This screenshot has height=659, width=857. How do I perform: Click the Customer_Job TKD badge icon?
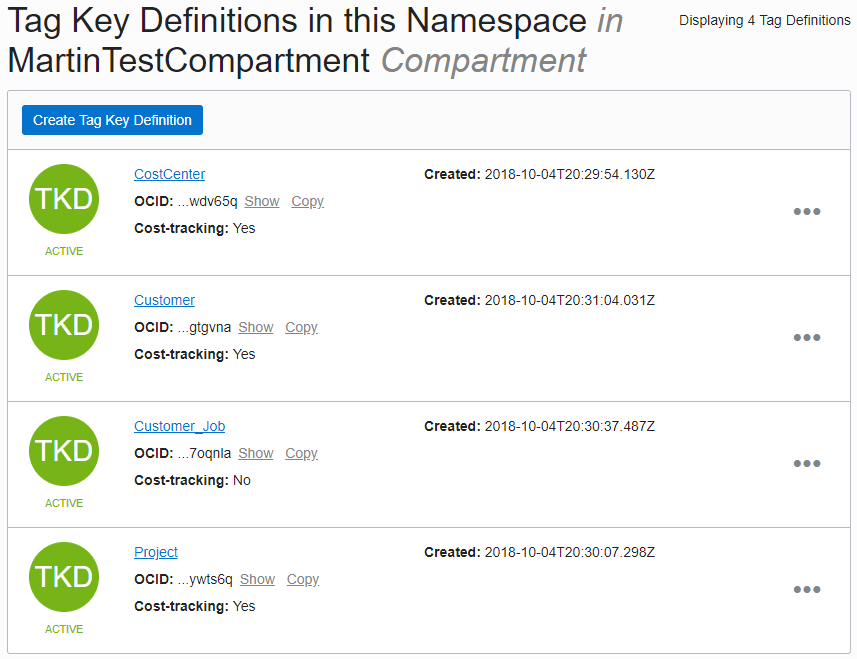pos(64,451)
